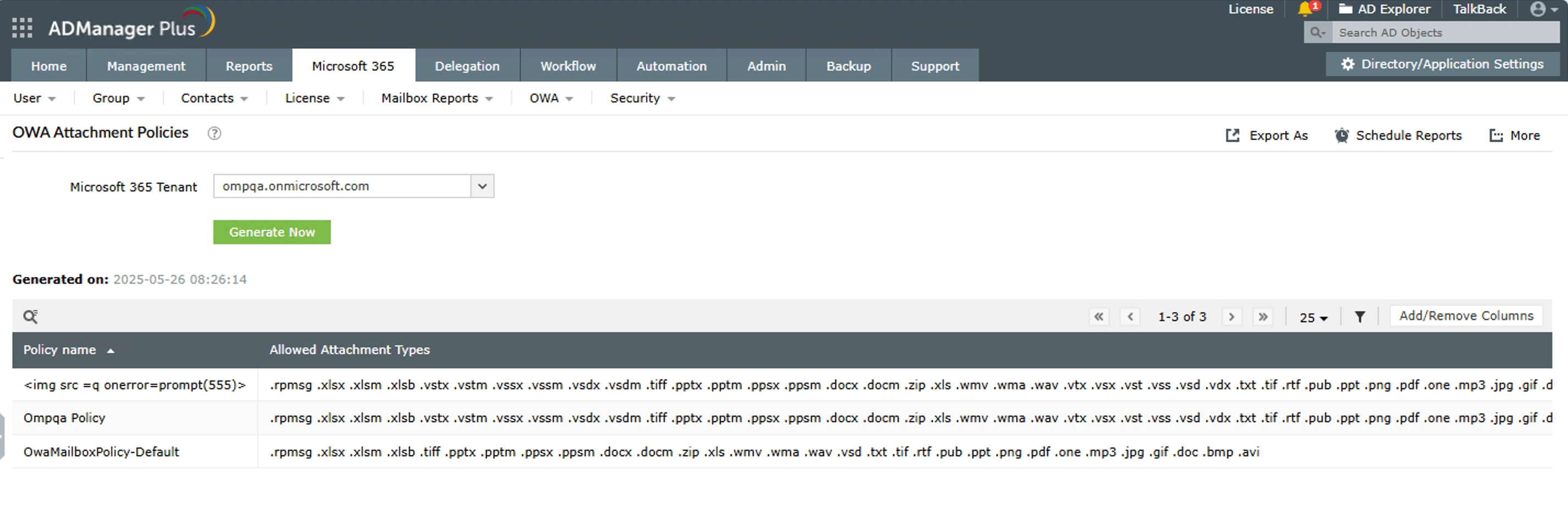Open the table filter funnel
1568x519 pixels.
pos(1360,317)
